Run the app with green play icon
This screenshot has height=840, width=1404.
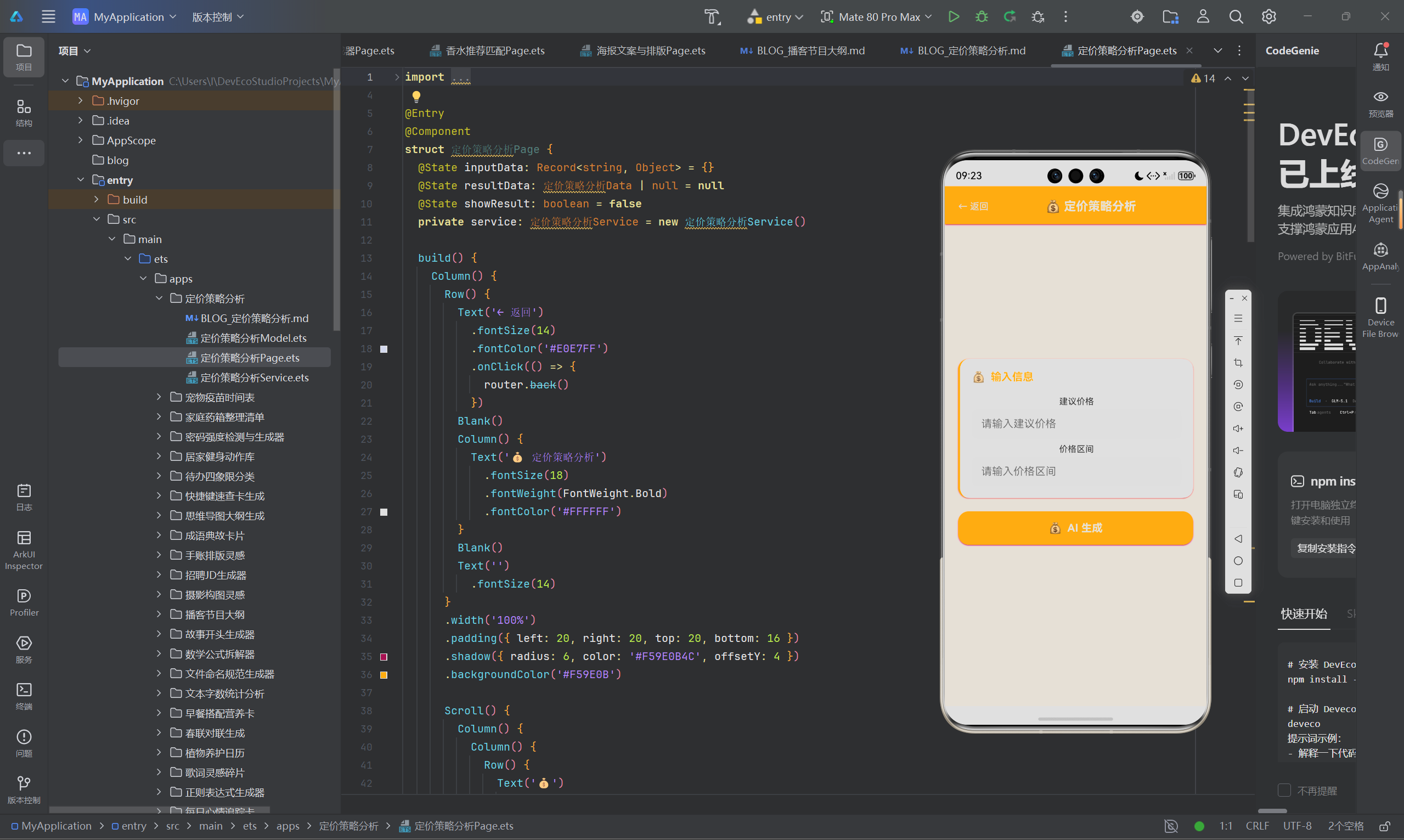tap(954, 17)
